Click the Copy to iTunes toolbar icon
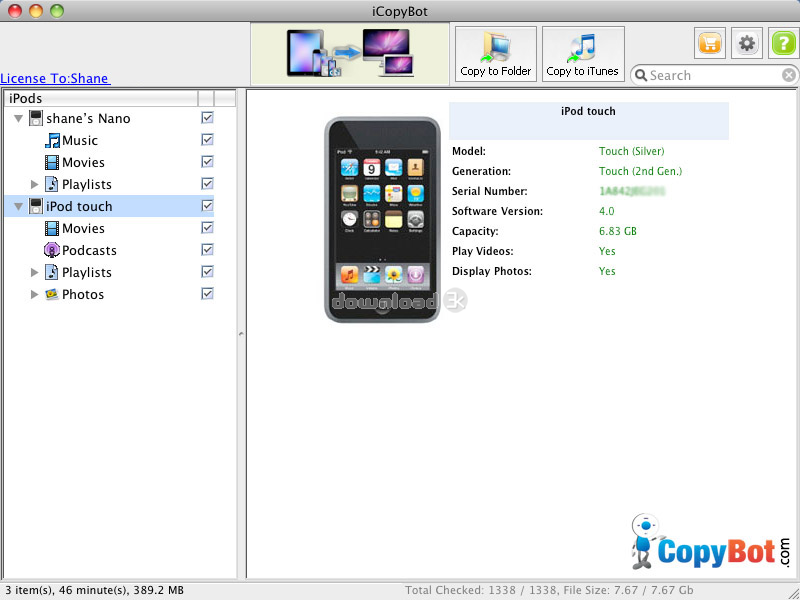Image resolution: width=800 pixels, height=600 pixels. coord(583,53)
